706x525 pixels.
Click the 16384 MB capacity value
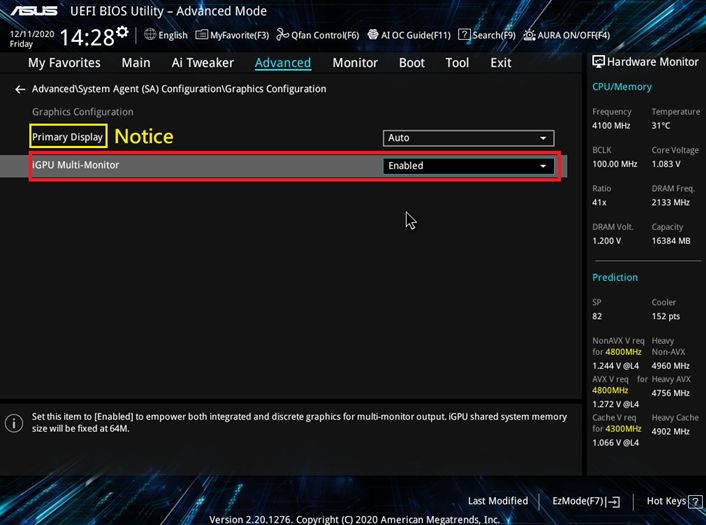click(671, 241)
